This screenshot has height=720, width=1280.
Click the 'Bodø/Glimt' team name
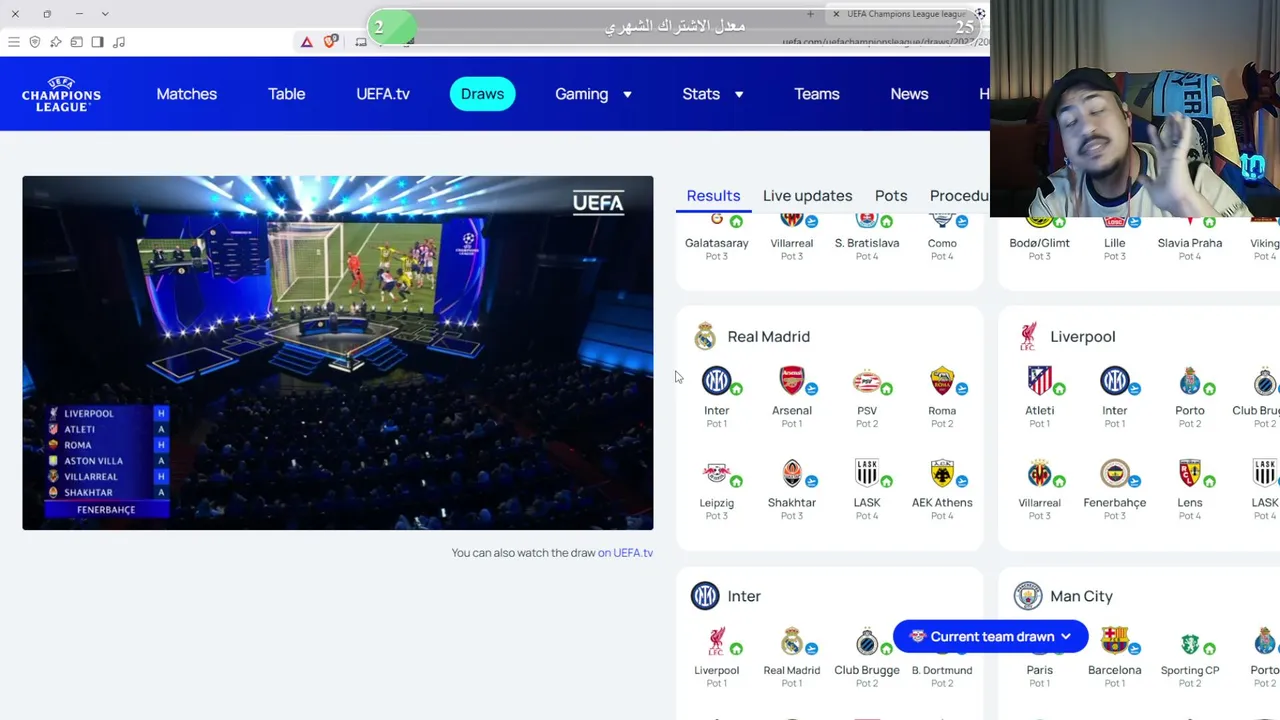pos(1040,243)
